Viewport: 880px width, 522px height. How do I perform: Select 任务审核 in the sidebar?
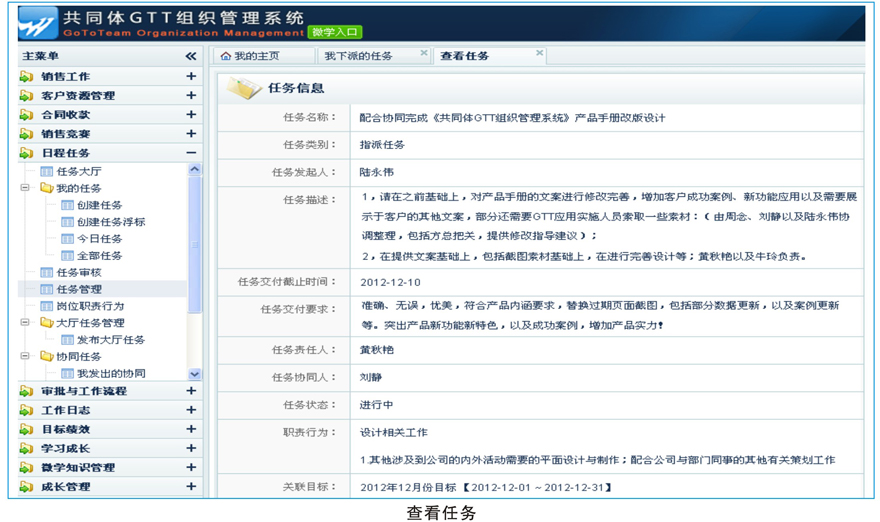79,272
